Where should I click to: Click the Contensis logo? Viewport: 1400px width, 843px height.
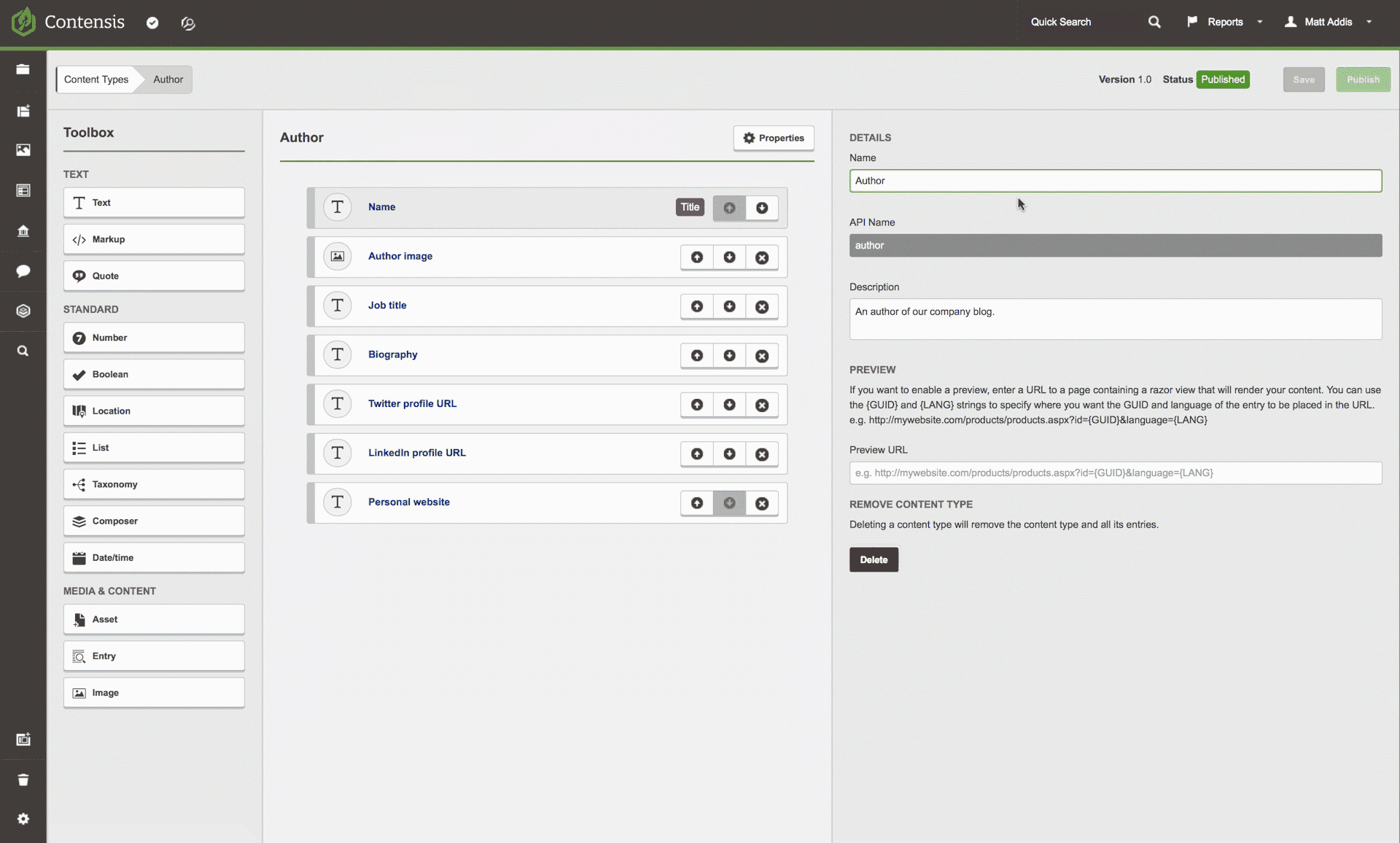[68, 22]
